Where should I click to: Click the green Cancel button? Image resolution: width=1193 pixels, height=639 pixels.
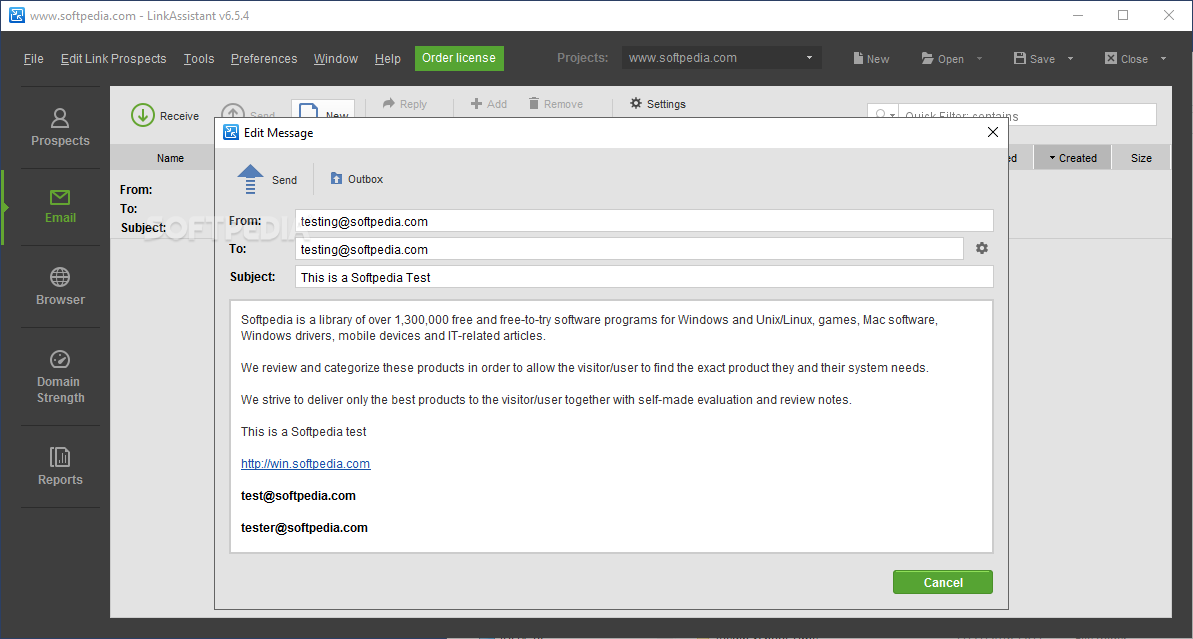(943, 582)
